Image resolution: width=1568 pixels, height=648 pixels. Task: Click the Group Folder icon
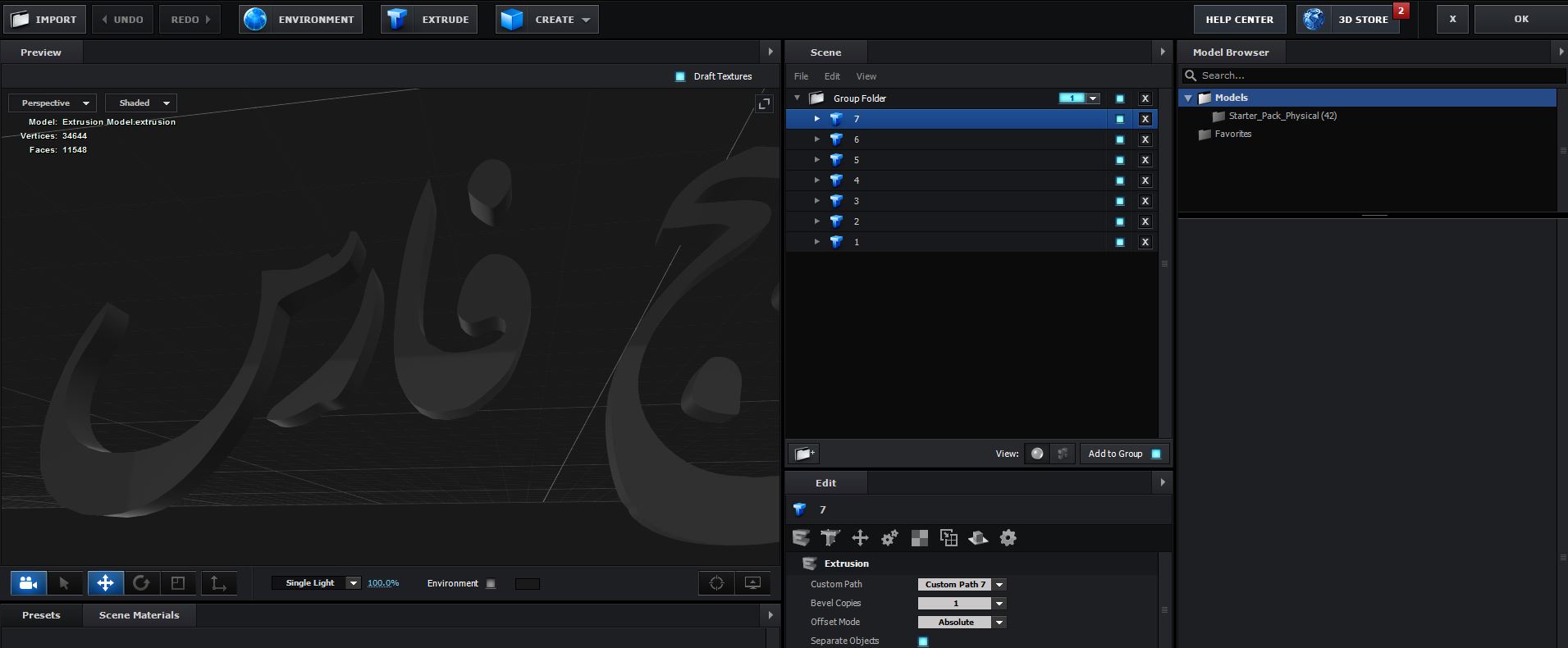816,98
